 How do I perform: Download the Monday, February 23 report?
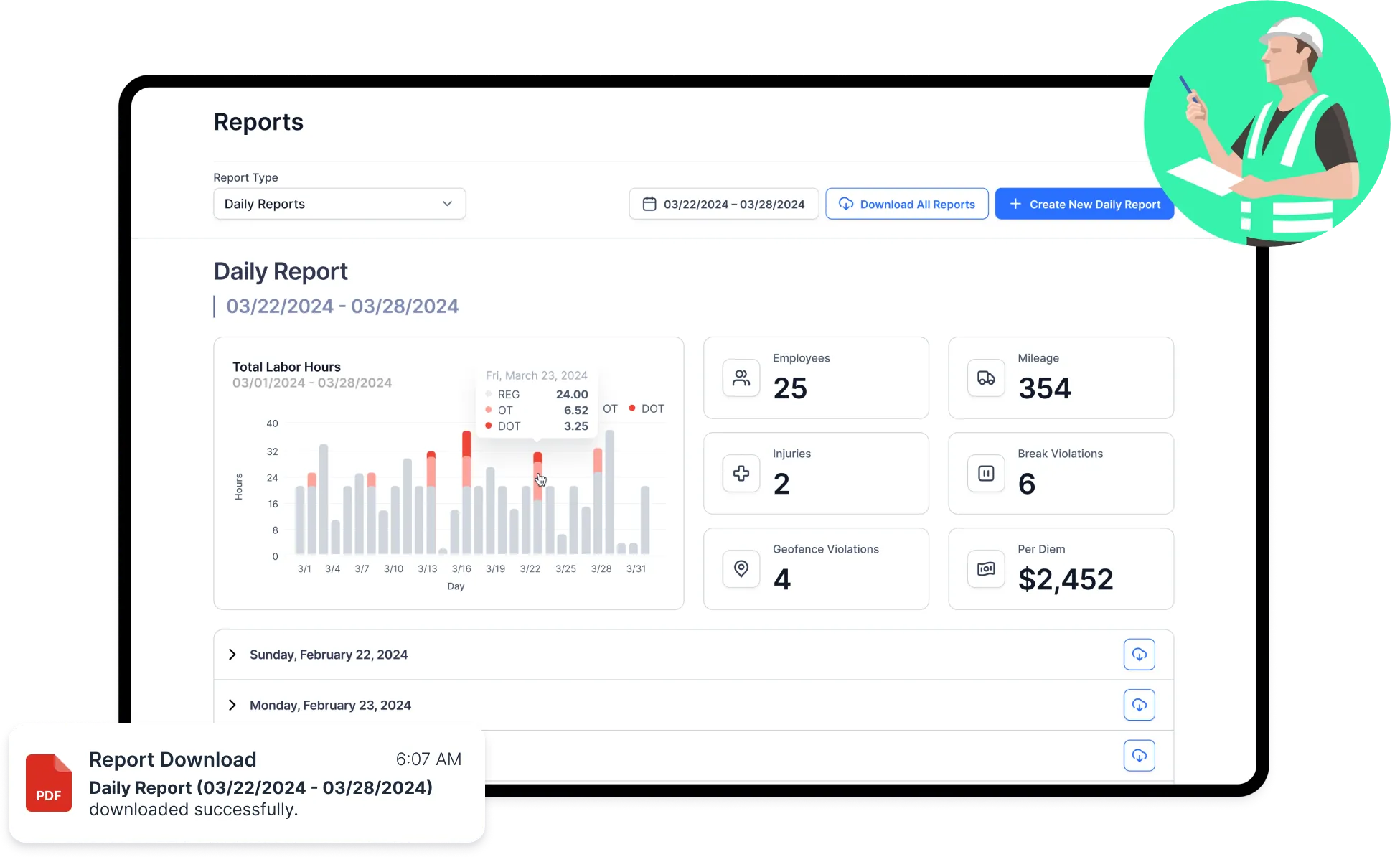[1139, 705]
